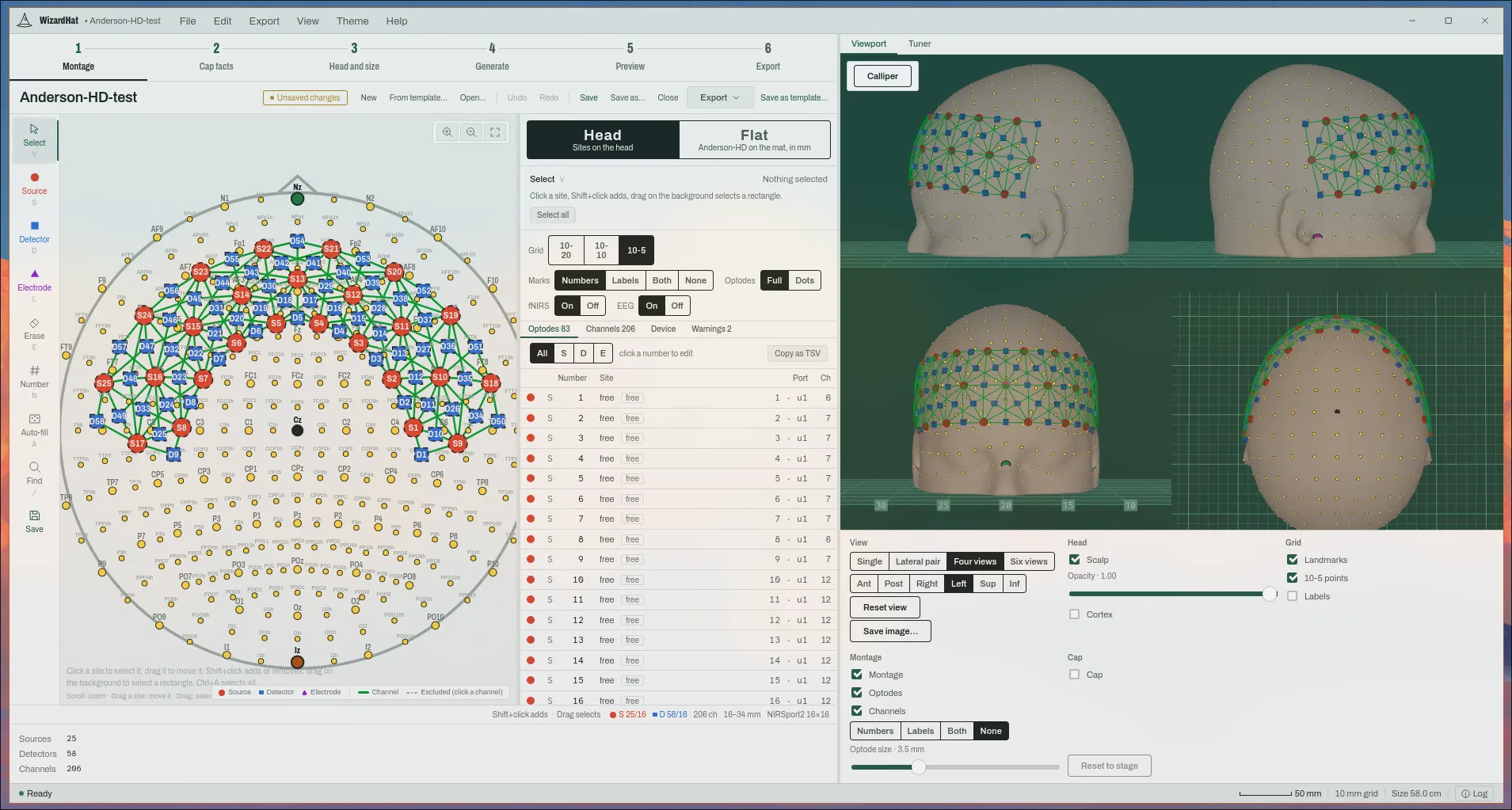Zoom in on the montage map

(x=448, y=132)
